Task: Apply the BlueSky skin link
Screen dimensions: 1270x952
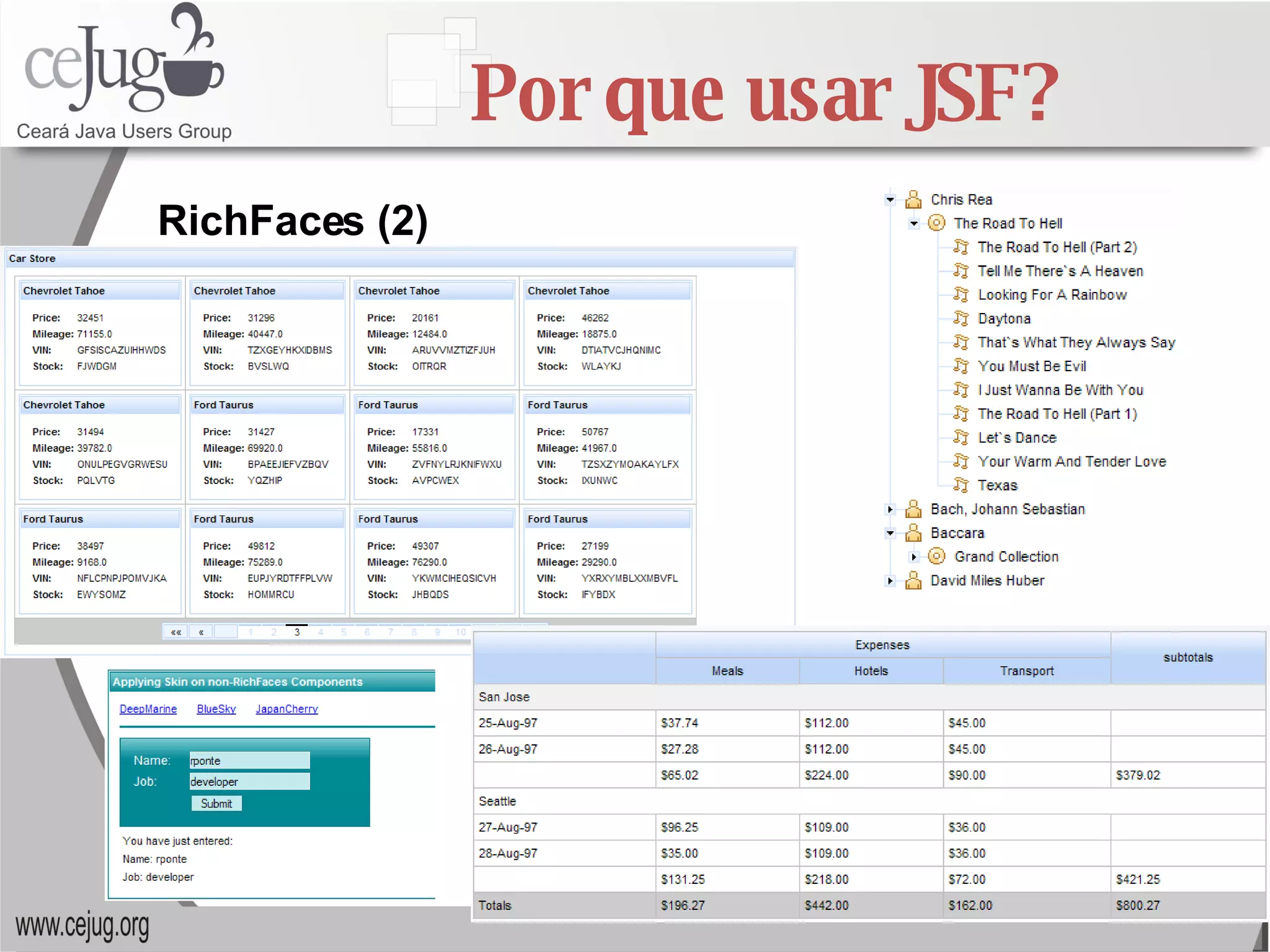Action: (216, 709)
